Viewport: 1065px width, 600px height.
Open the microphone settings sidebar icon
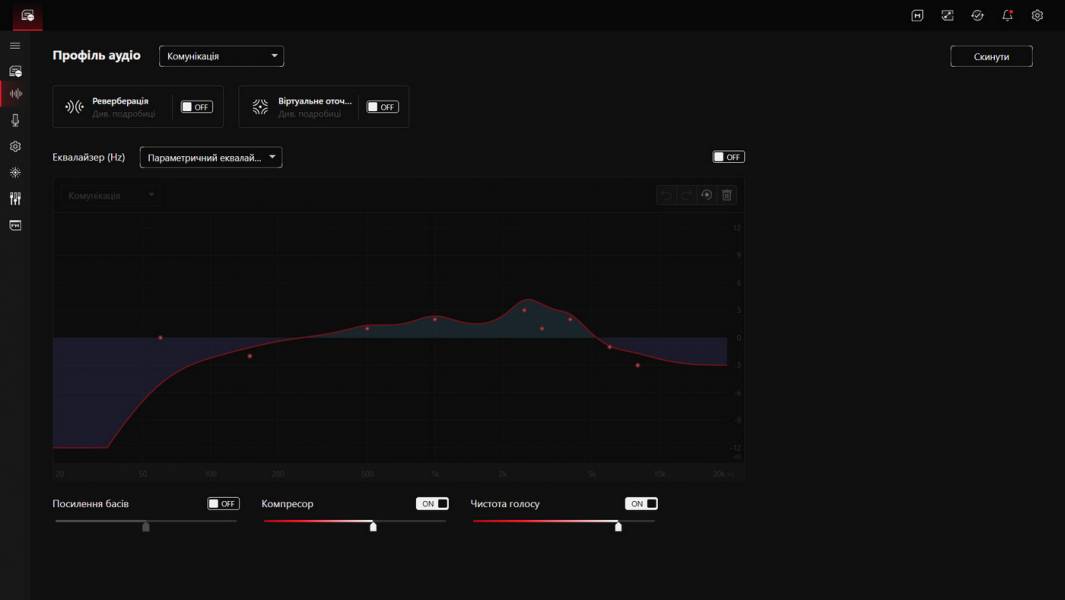pyautogui.click(x=15, y=120)
